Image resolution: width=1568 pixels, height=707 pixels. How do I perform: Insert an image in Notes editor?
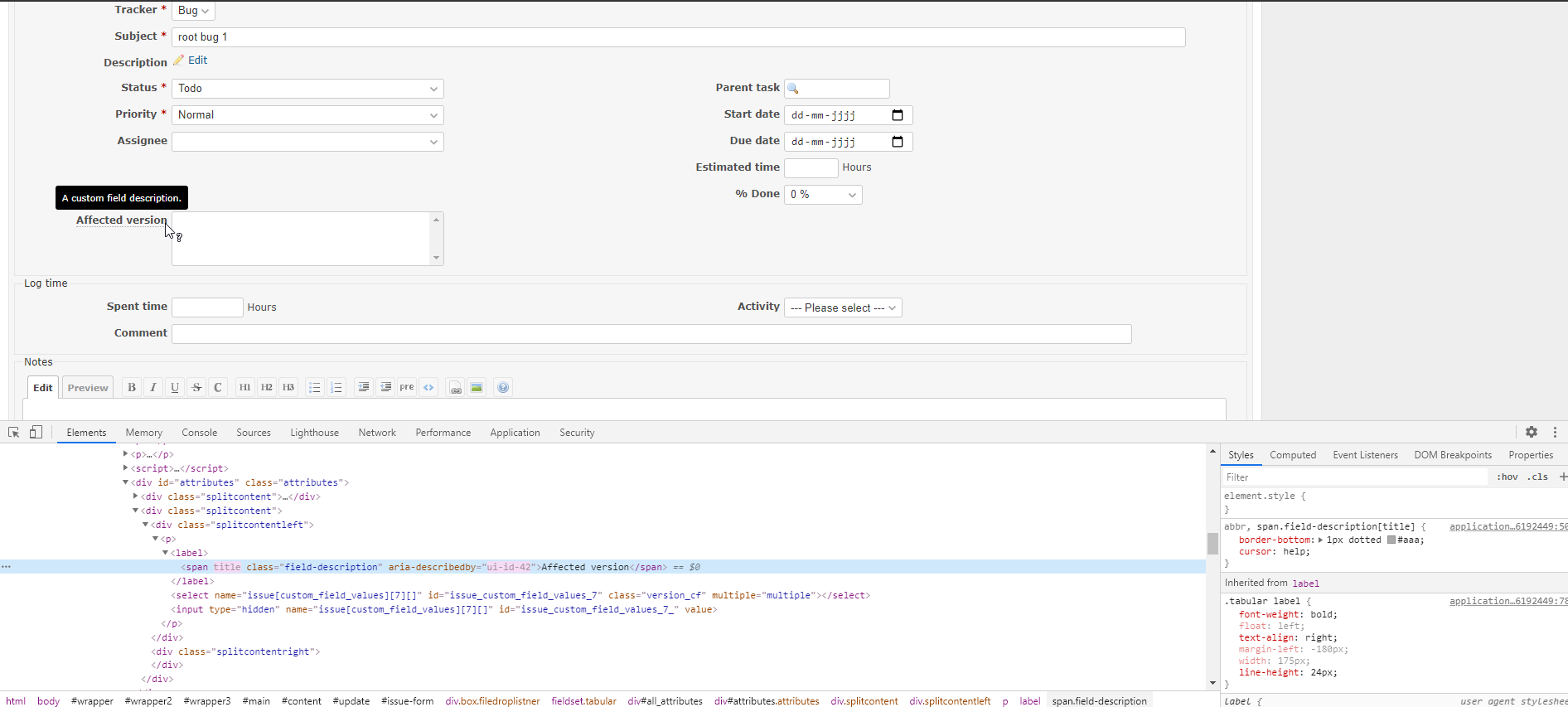click(x=477, y=387)
